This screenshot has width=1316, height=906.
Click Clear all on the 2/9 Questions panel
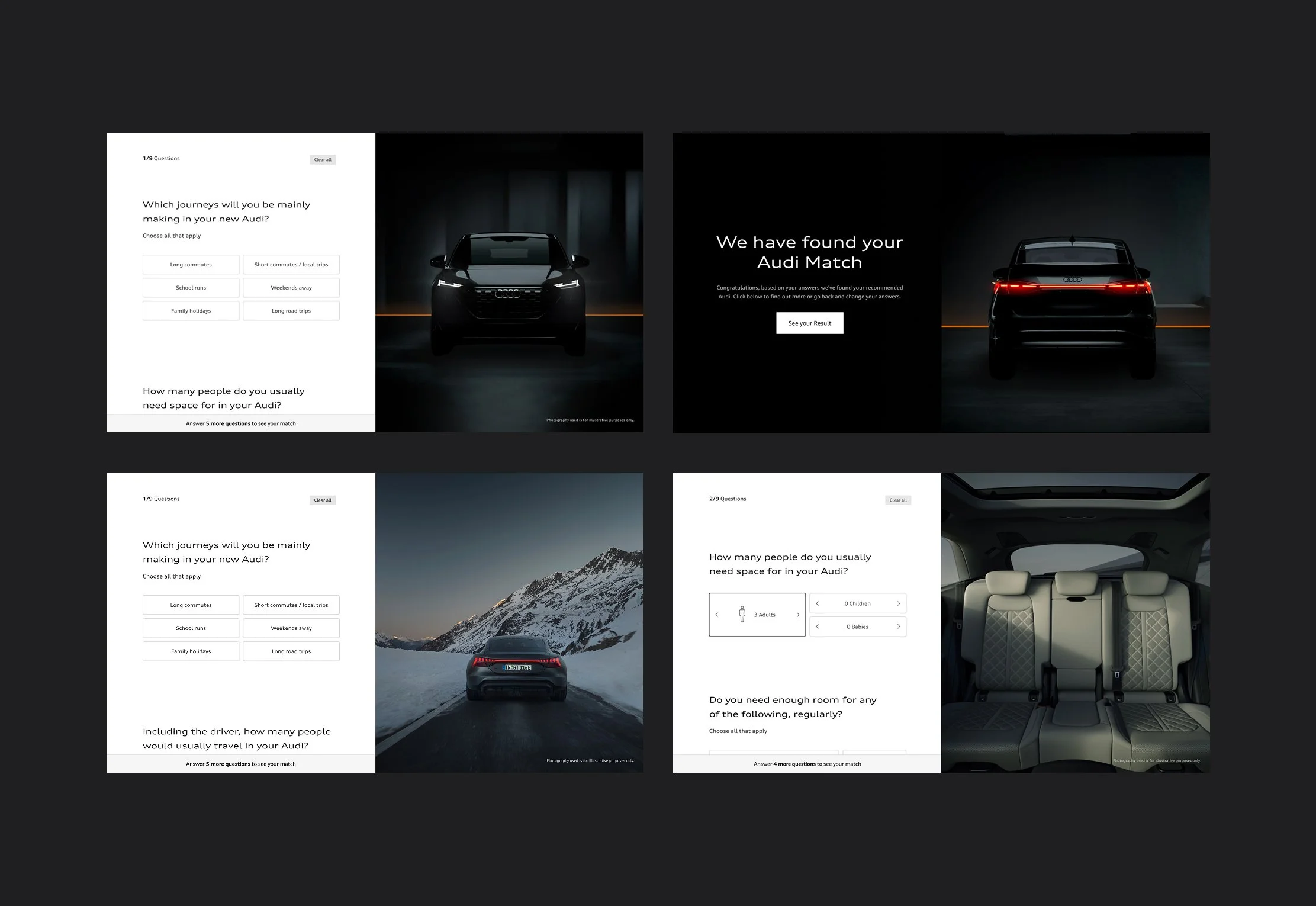point(898,500)
